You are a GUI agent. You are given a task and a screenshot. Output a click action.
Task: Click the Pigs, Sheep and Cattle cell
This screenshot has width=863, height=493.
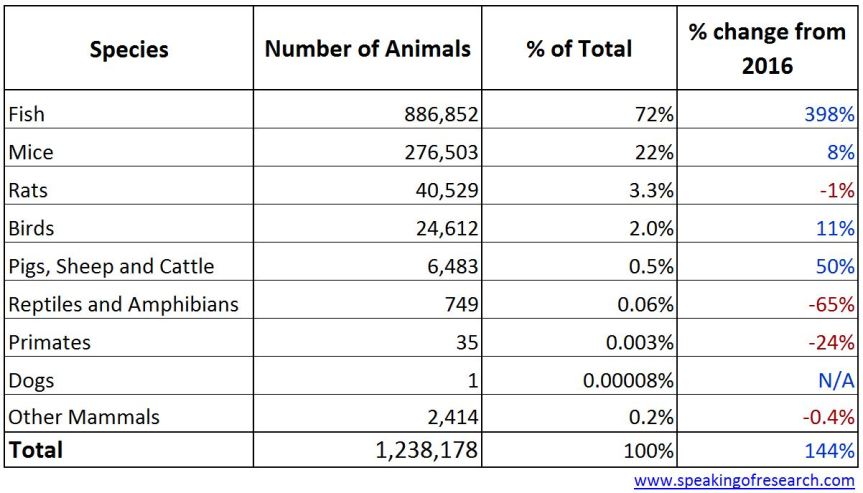tap(111, 266)
